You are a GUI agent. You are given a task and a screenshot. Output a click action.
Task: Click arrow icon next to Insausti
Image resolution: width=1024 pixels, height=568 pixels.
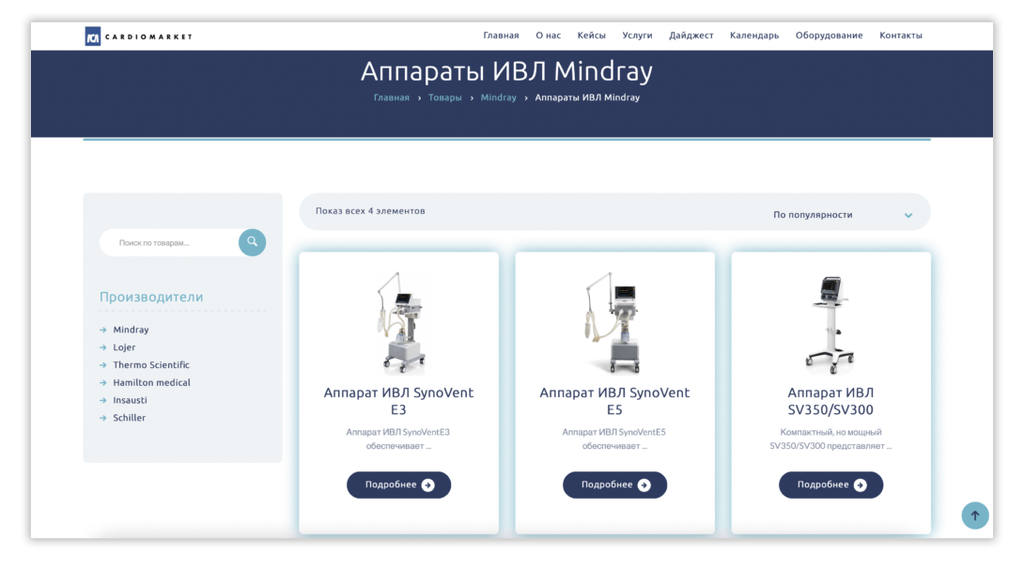pos(103,400)
